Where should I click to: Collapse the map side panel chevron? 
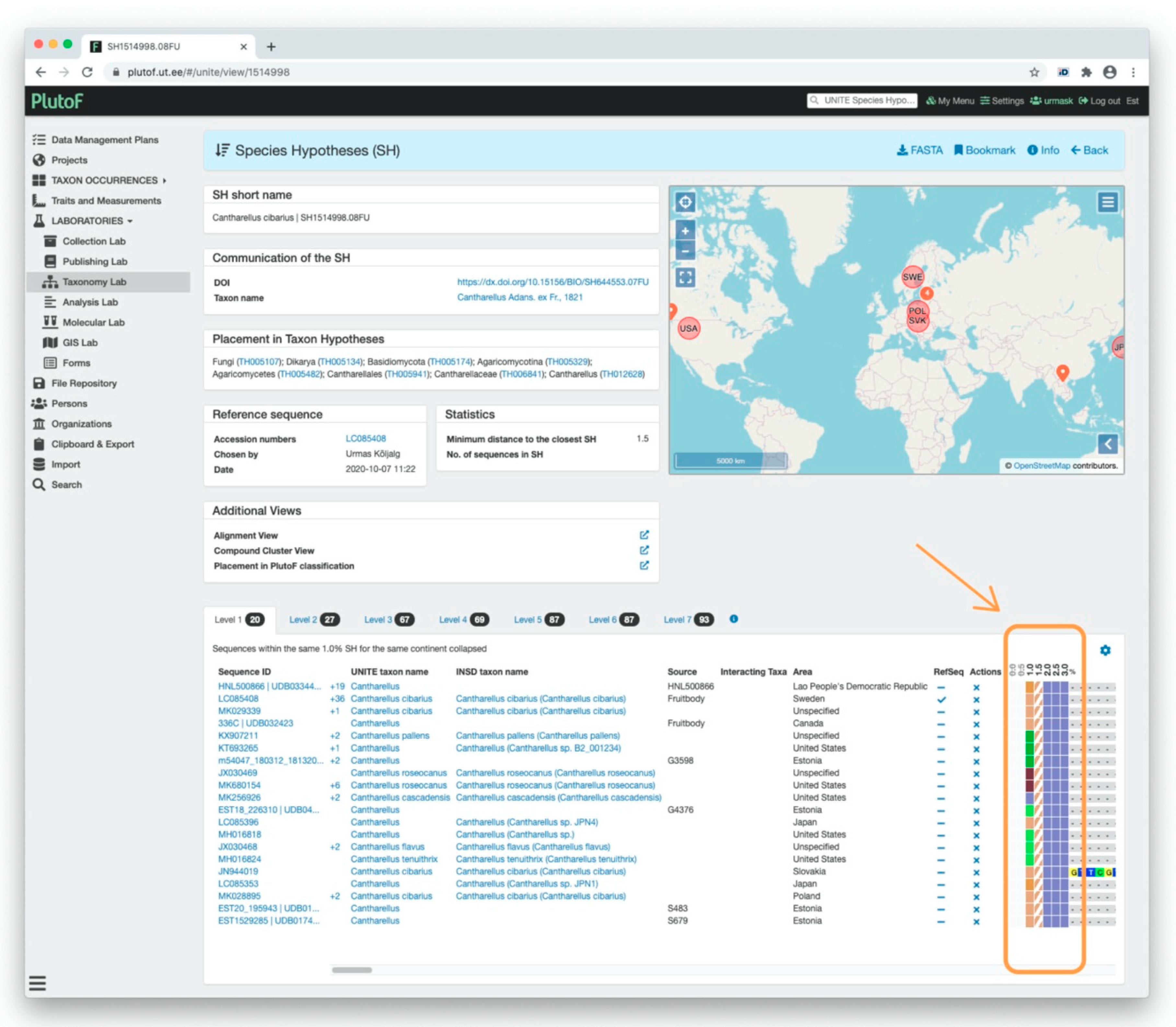[x=1107, y=444]
